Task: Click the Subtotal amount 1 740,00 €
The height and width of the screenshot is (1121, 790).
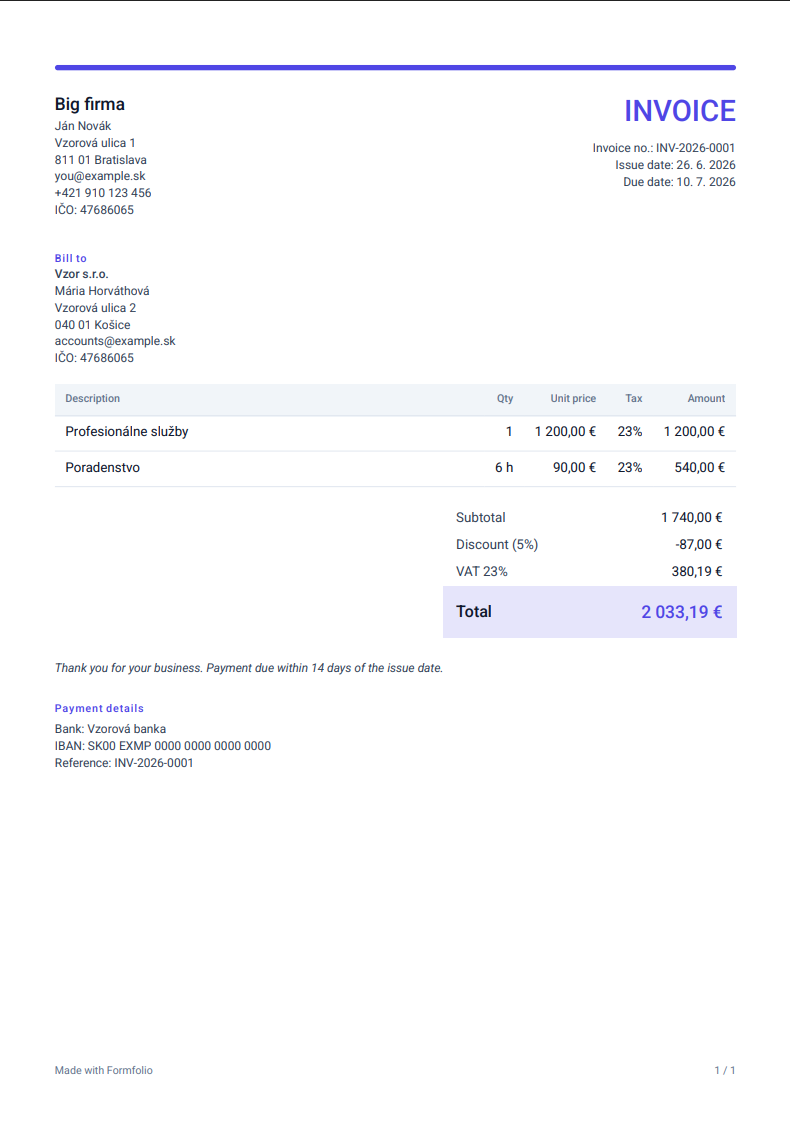Action: point(691,518)
